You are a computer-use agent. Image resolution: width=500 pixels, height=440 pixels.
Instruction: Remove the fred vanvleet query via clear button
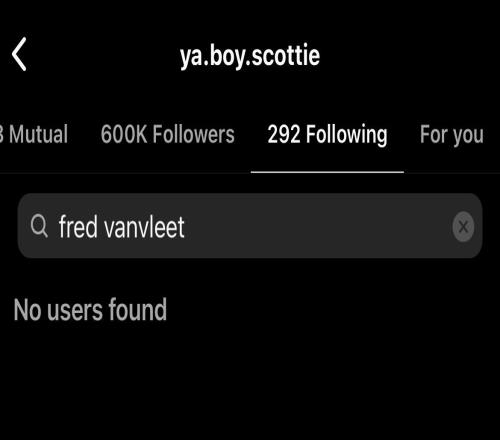pyautogui.click(x=463, y=227)
